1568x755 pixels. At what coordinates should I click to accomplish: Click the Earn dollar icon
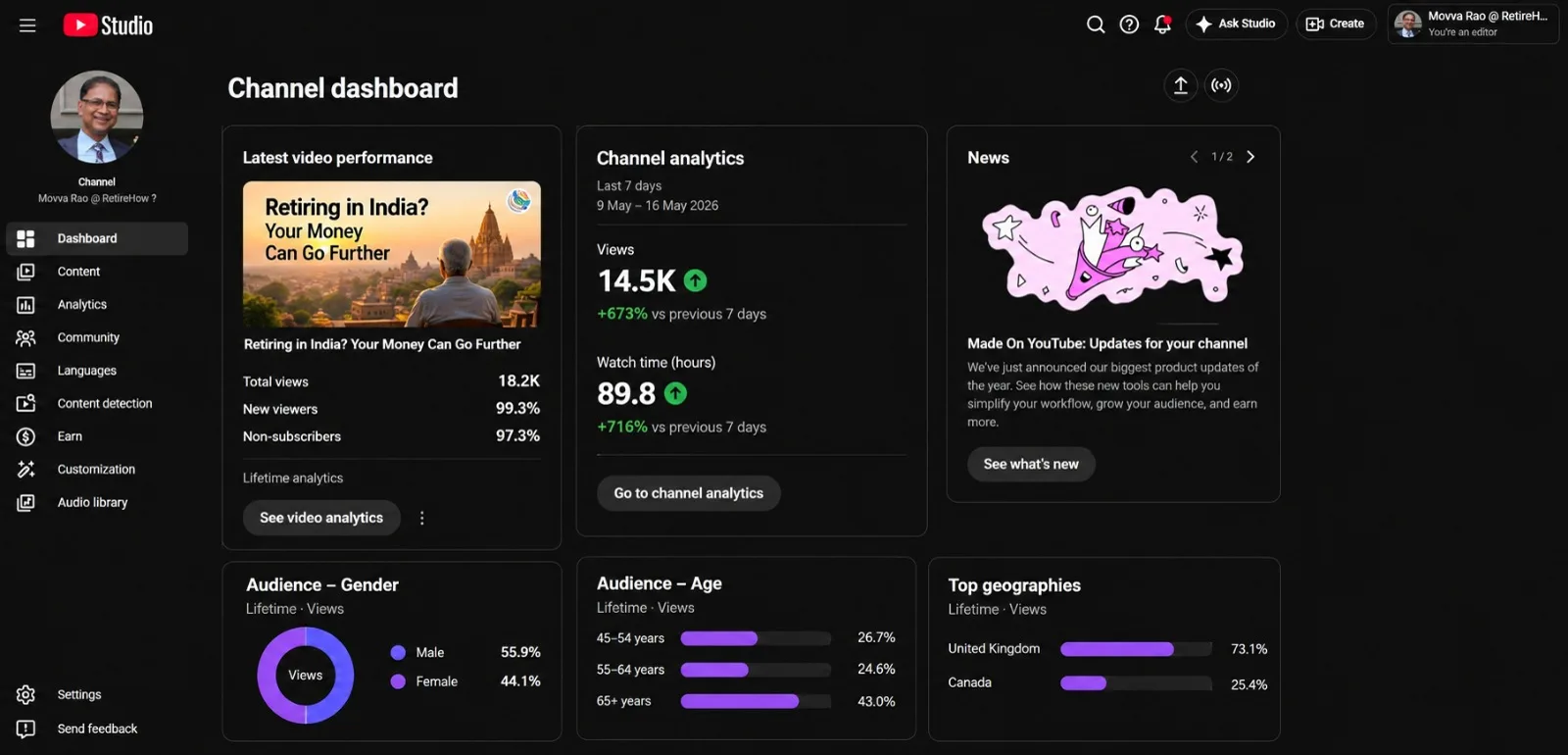pos(26,436)
